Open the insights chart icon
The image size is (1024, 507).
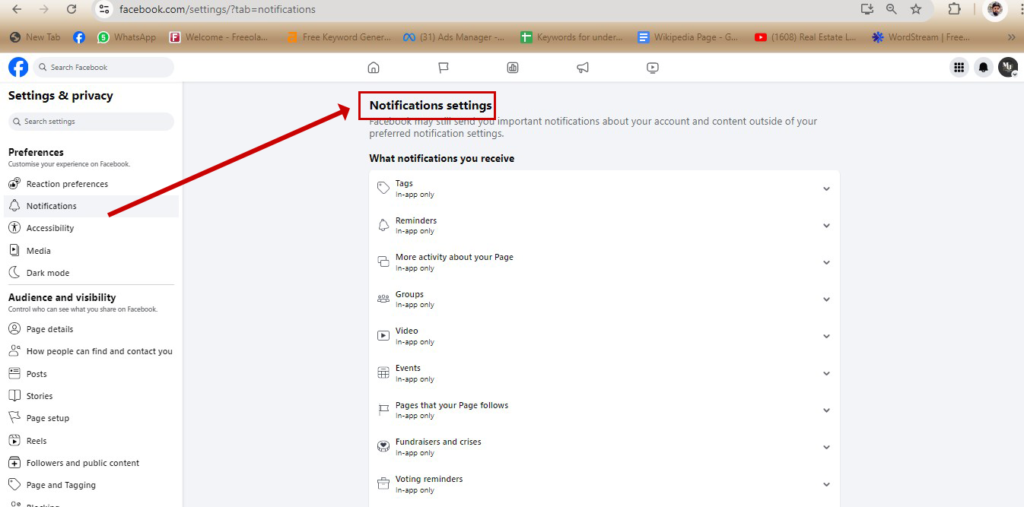click(x=513, y=67)
